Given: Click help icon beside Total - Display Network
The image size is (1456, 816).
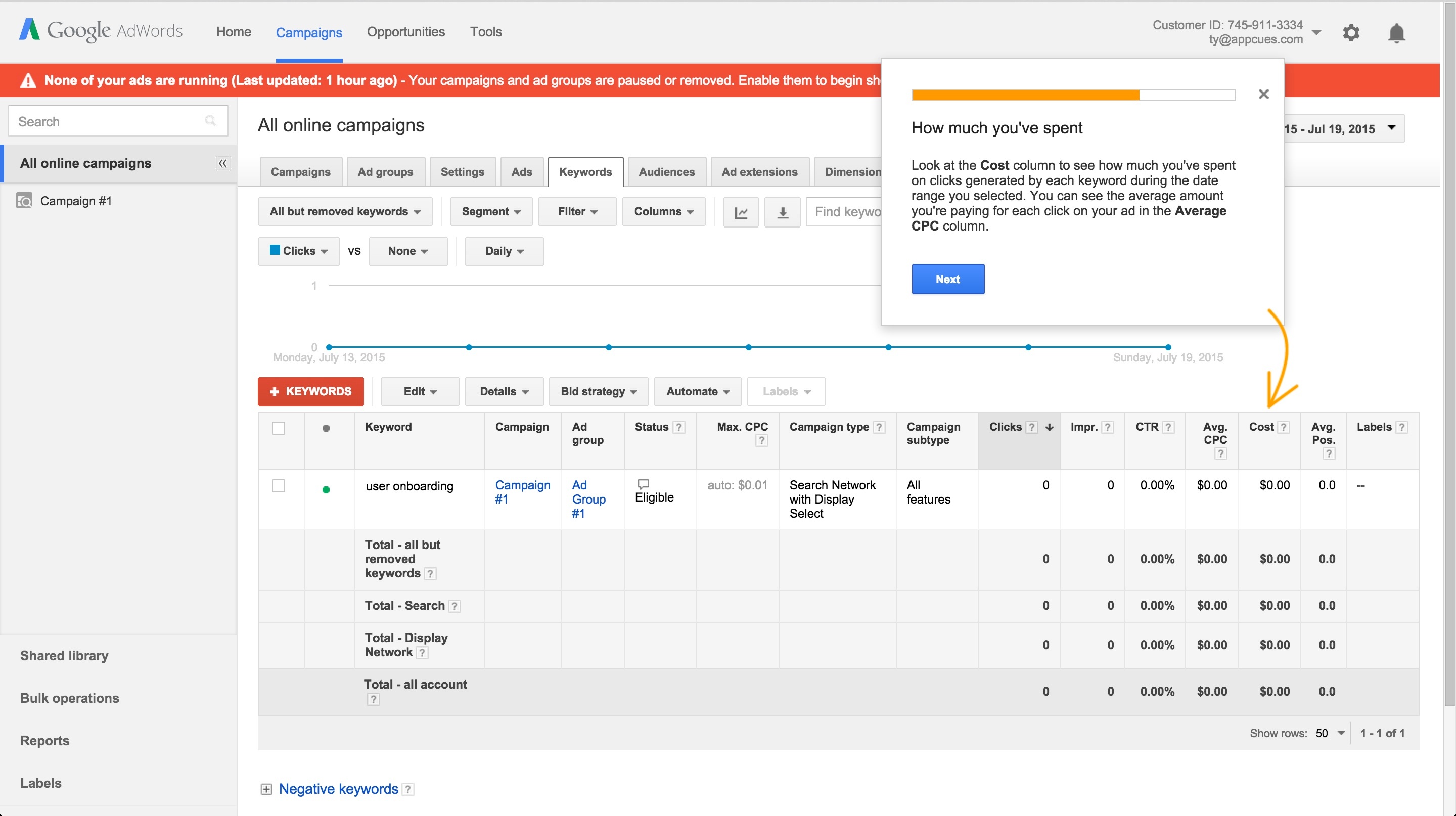Looking at the screenshot, I should tap(422, 653).
